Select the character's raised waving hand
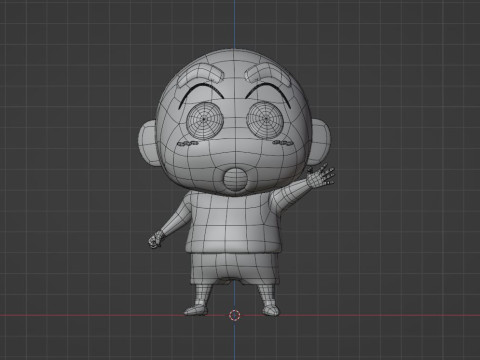Screen dimensions: 480x360 (x=320, y=177)
